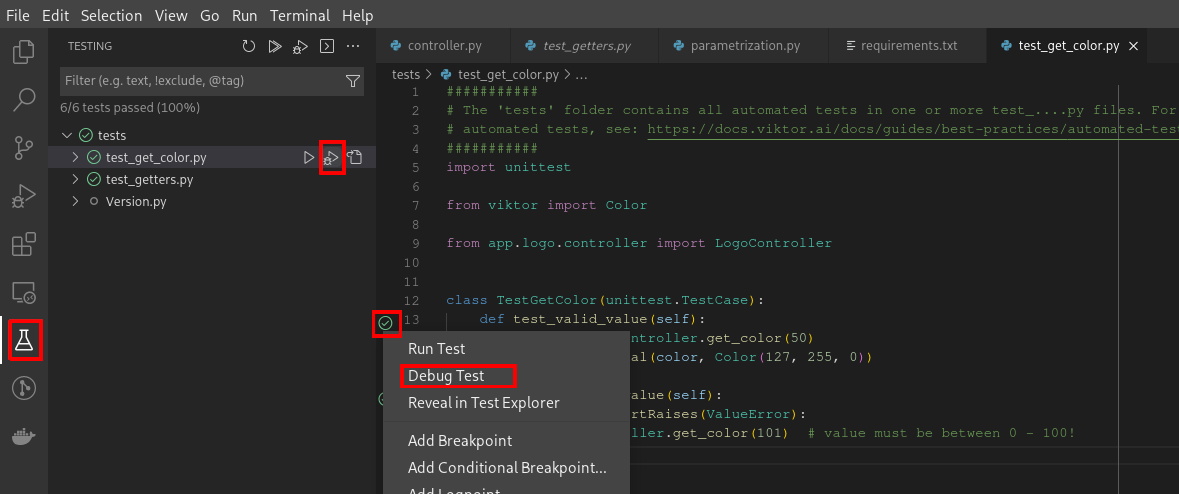Switch to the parametrization.py tab

coord(745,46)
